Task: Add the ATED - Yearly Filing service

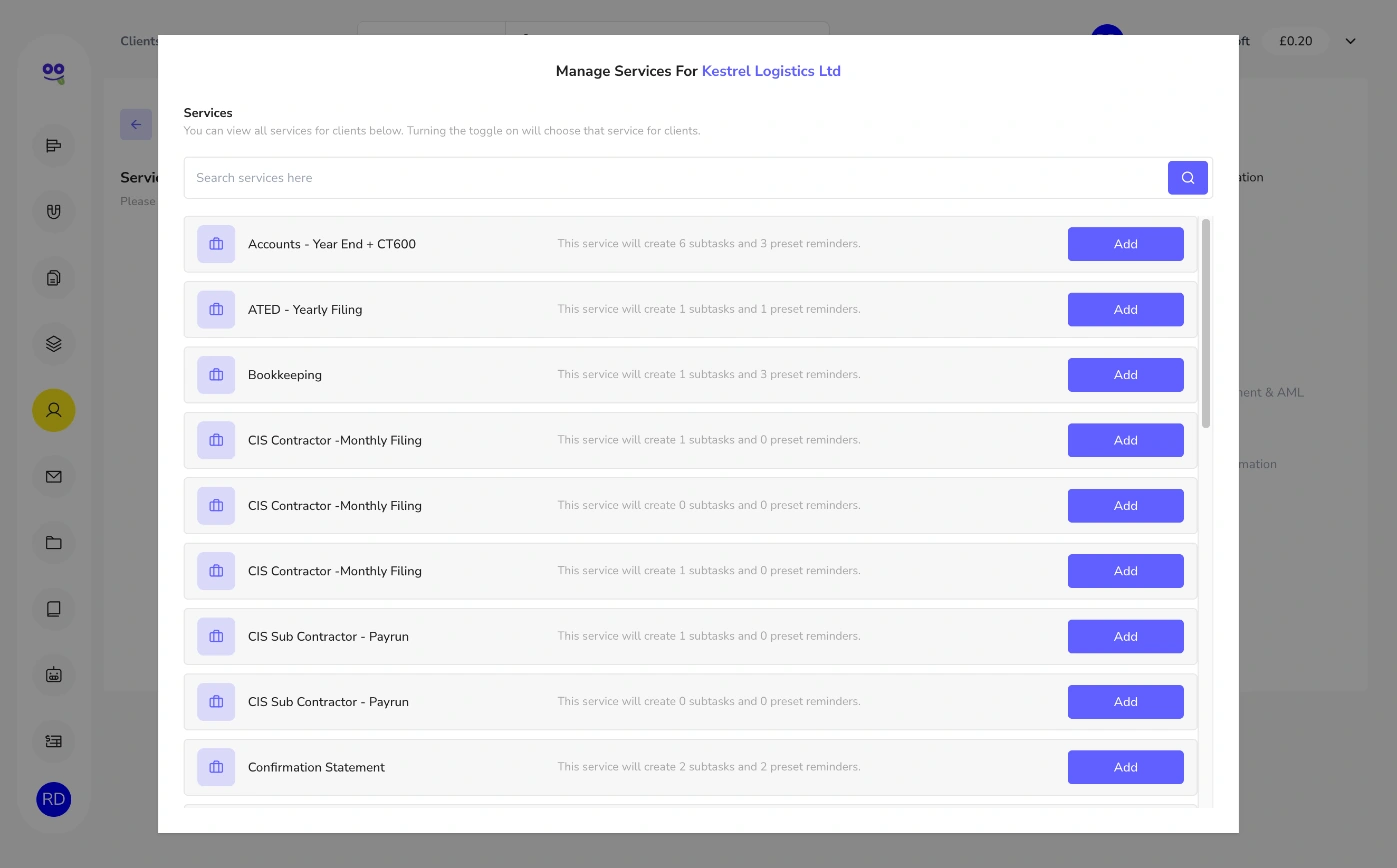Action: (x=1125, y=310)
